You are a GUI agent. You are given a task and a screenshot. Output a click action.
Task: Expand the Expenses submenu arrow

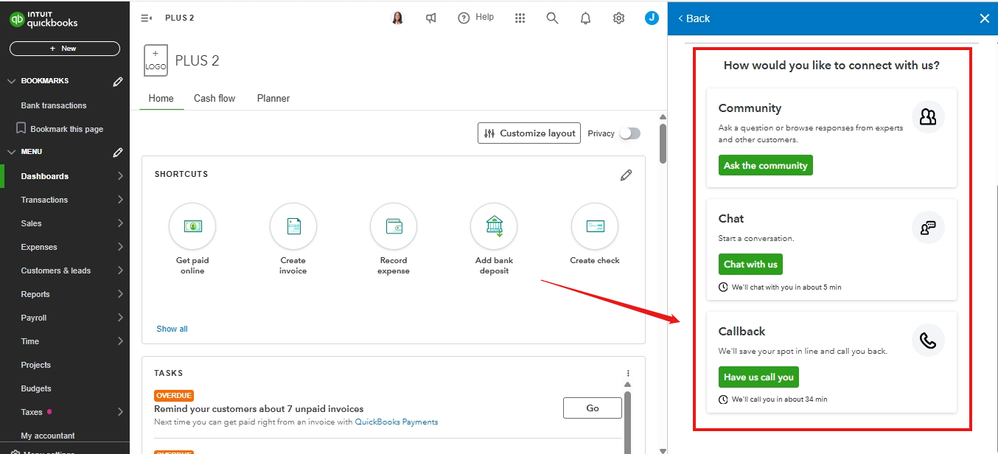pyautogui.click(x=120, y=247)
